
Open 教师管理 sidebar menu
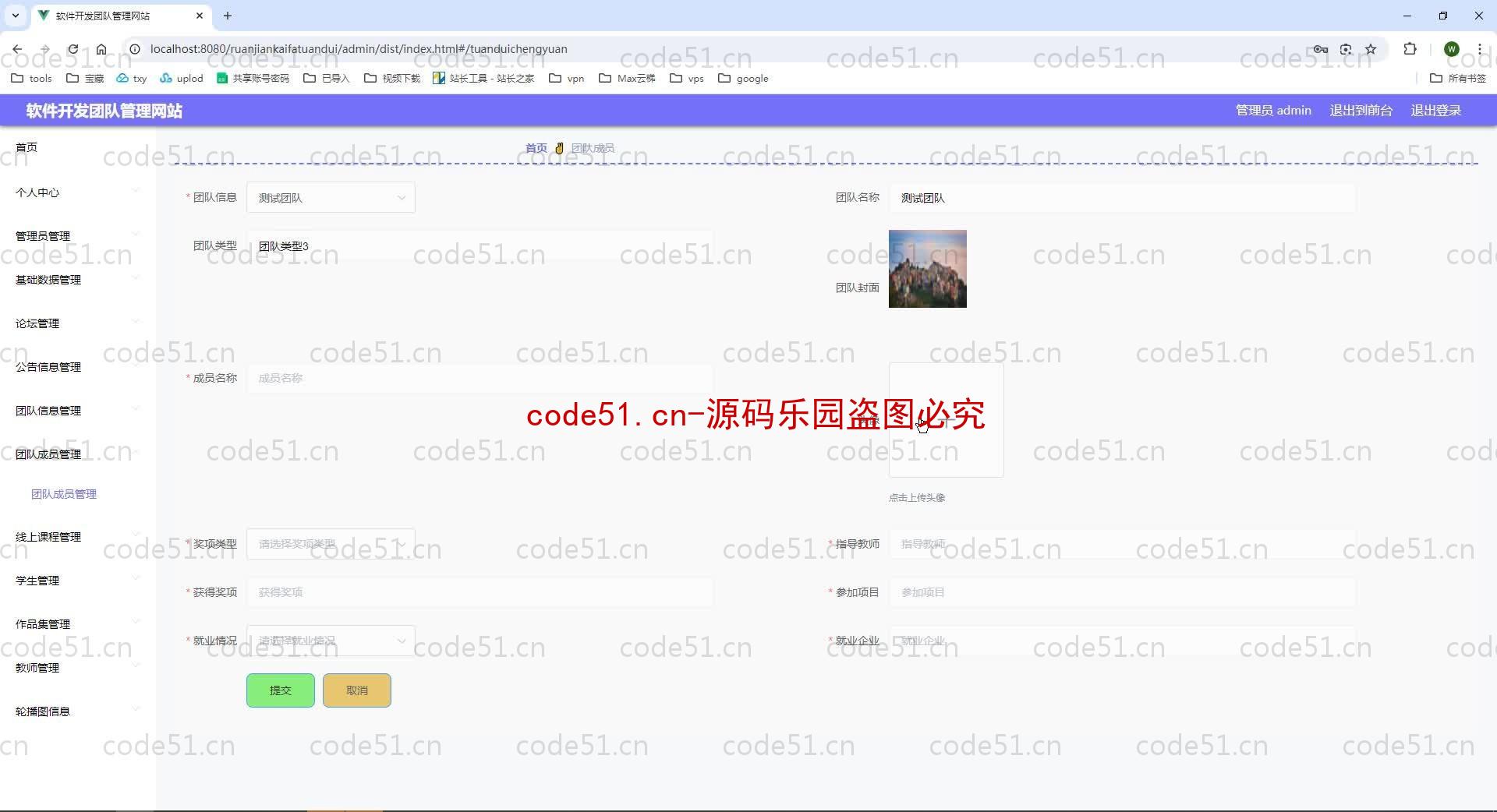tap(78, 668)
